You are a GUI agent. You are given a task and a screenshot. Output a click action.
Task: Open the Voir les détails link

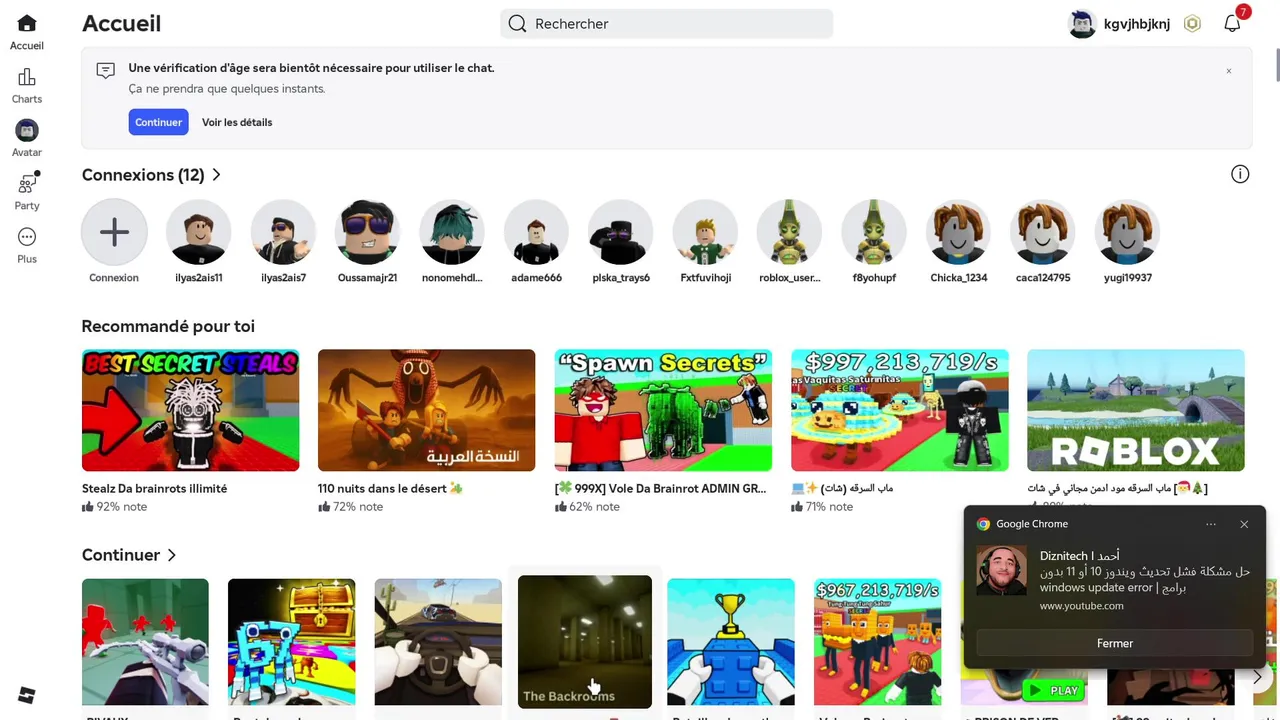237,122
